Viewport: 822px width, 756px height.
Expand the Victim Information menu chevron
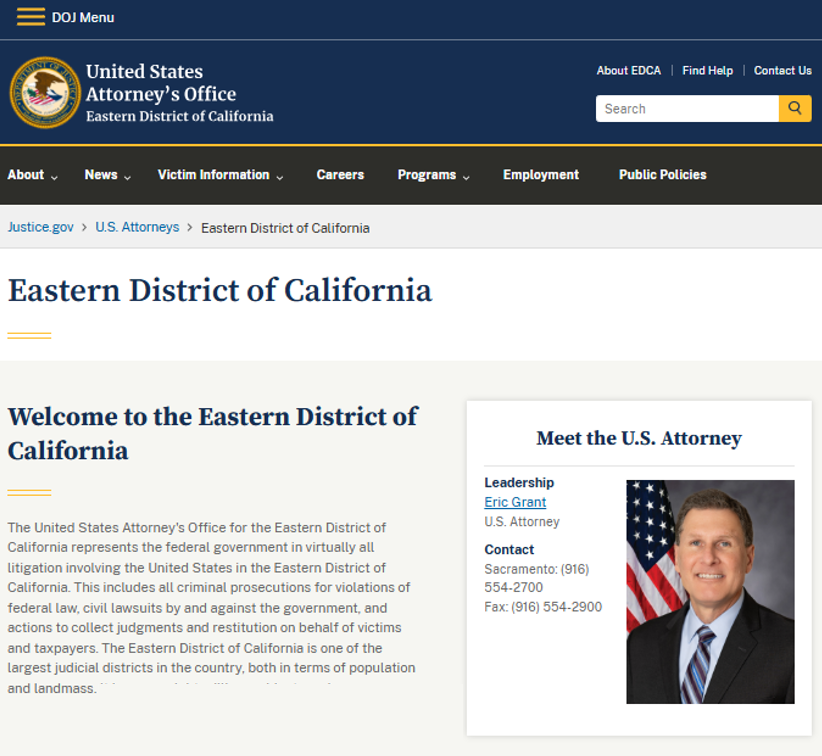280,178
